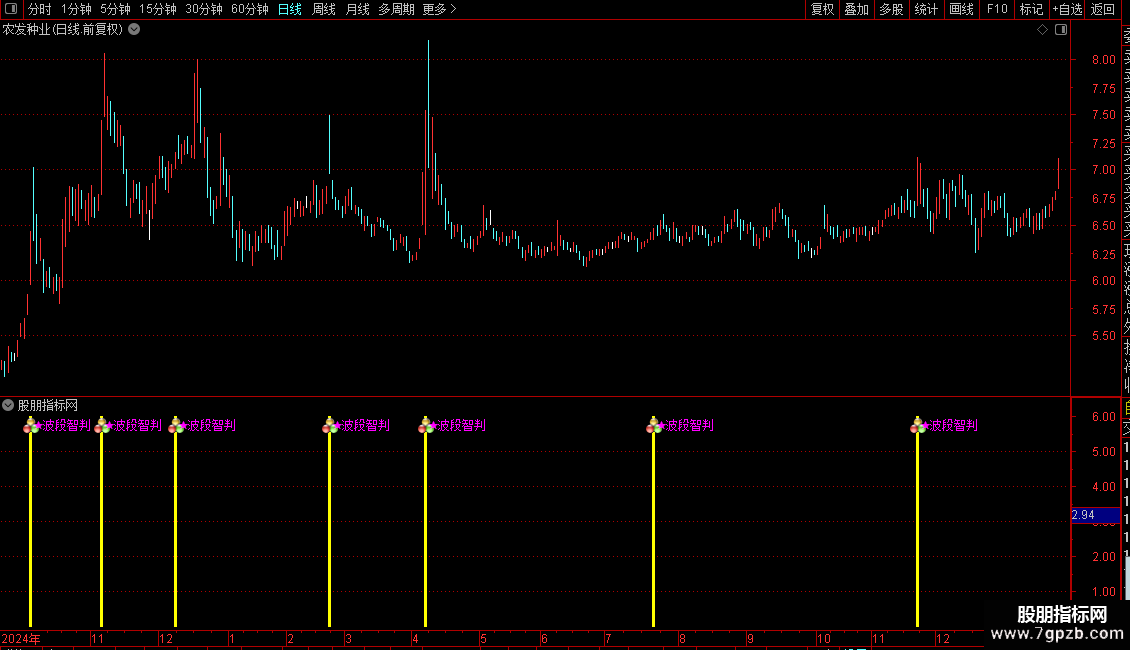
Task: Click the 2024年 date axis label
Action: (x=21, y=638)
